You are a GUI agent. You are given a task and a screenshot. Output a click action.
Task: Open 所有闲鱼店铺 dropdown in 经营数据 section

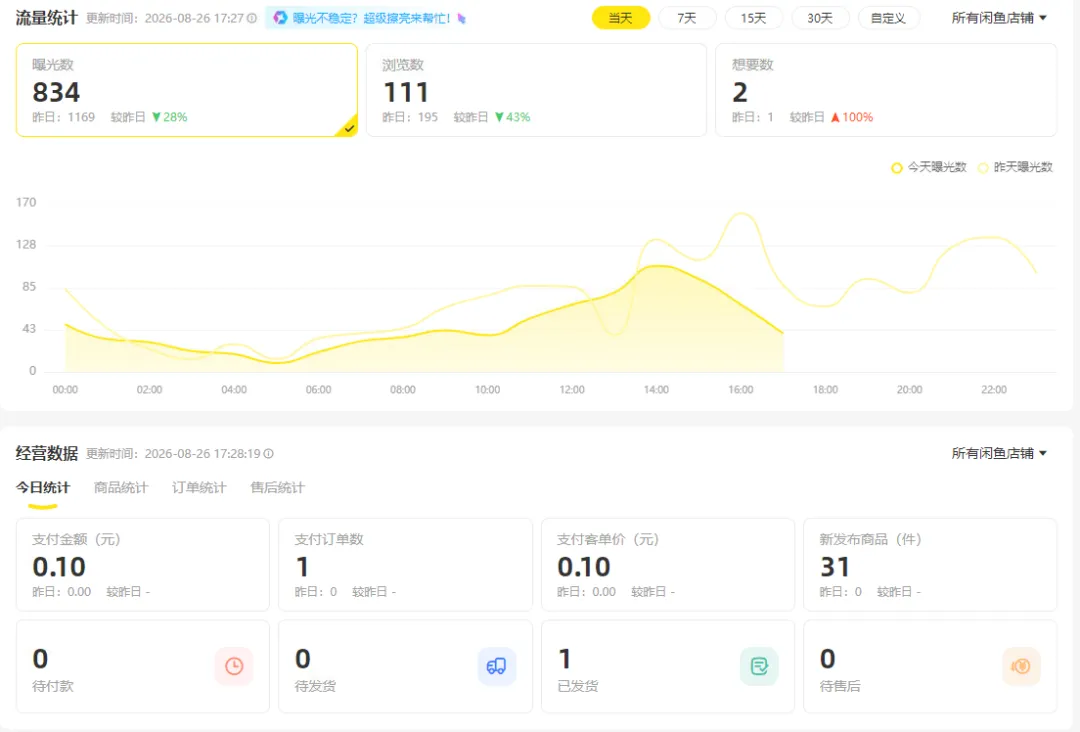tap(999, 453)
